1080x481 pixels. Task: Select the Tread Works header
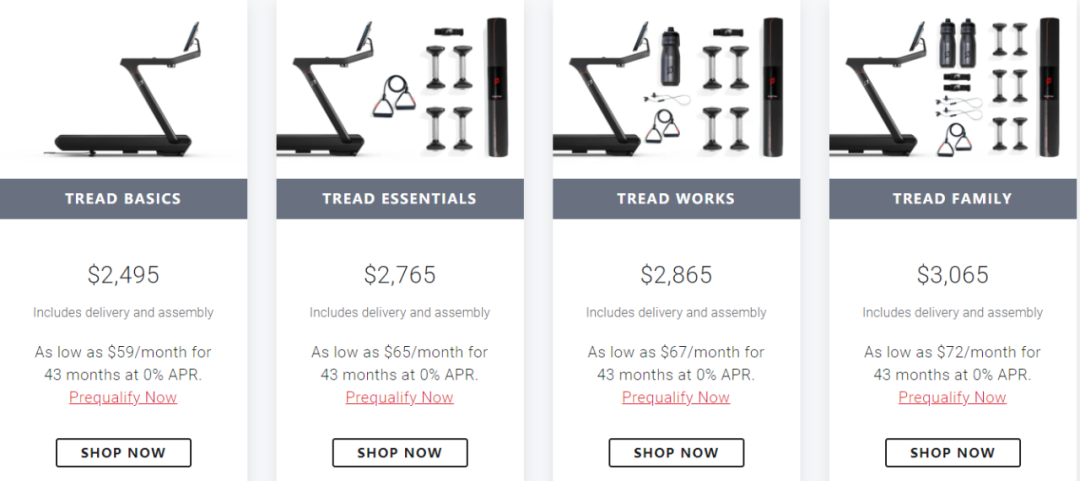pyautogui.click(x=676, y=199)
